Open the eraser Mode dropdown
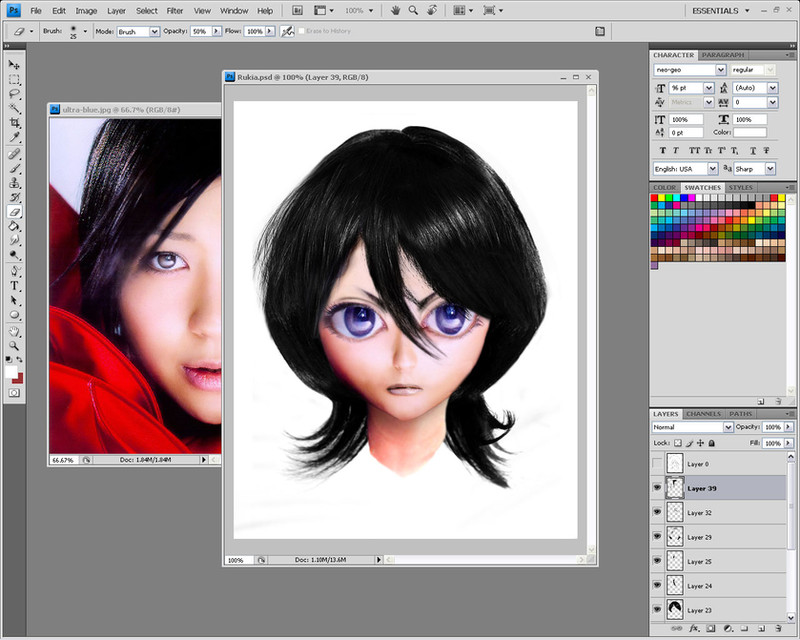Image resolution: width=800 pixels, height=640 pixels. (154, 32)
